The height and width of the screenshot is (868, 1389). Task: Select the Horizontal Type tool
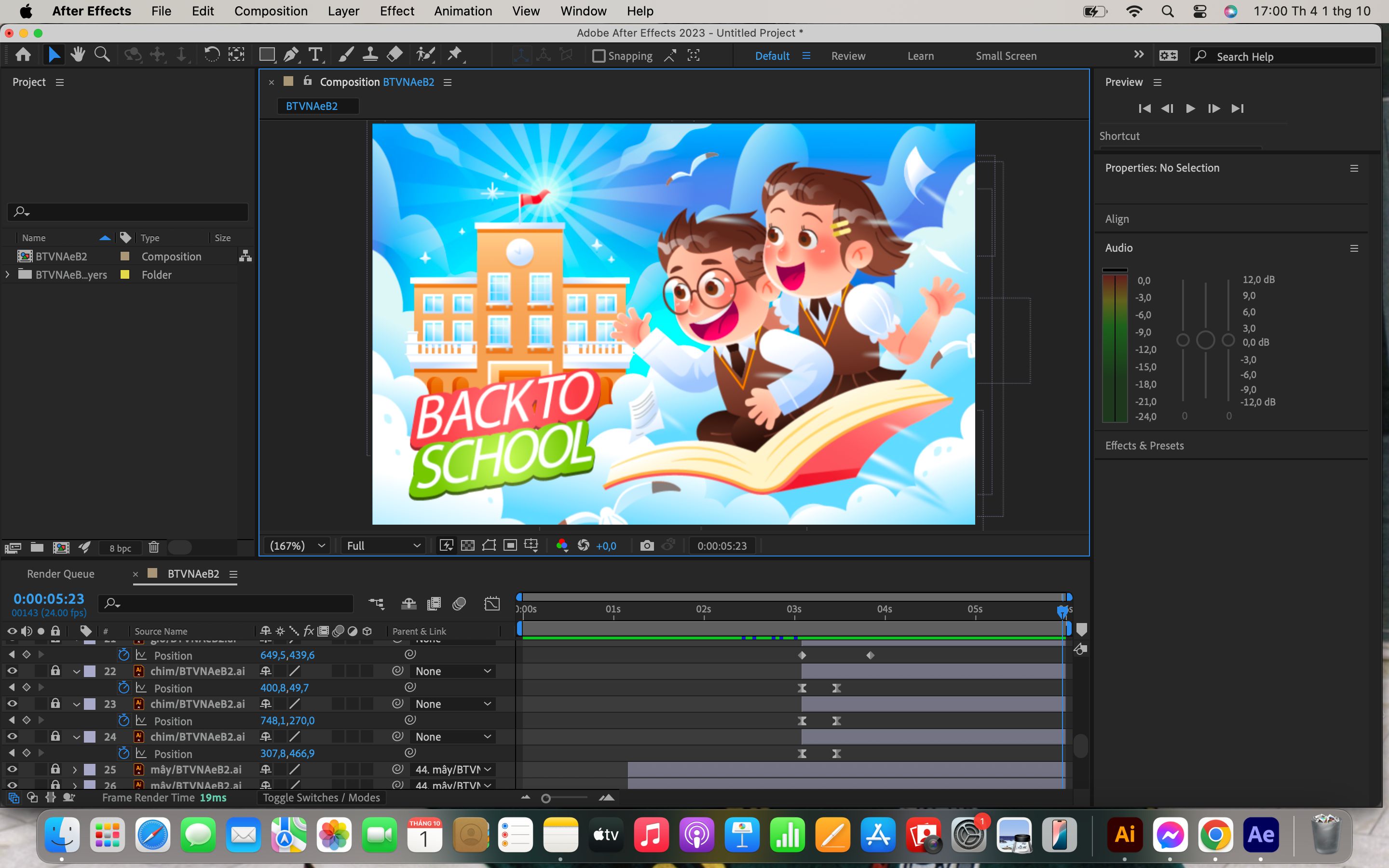(315, 55)
